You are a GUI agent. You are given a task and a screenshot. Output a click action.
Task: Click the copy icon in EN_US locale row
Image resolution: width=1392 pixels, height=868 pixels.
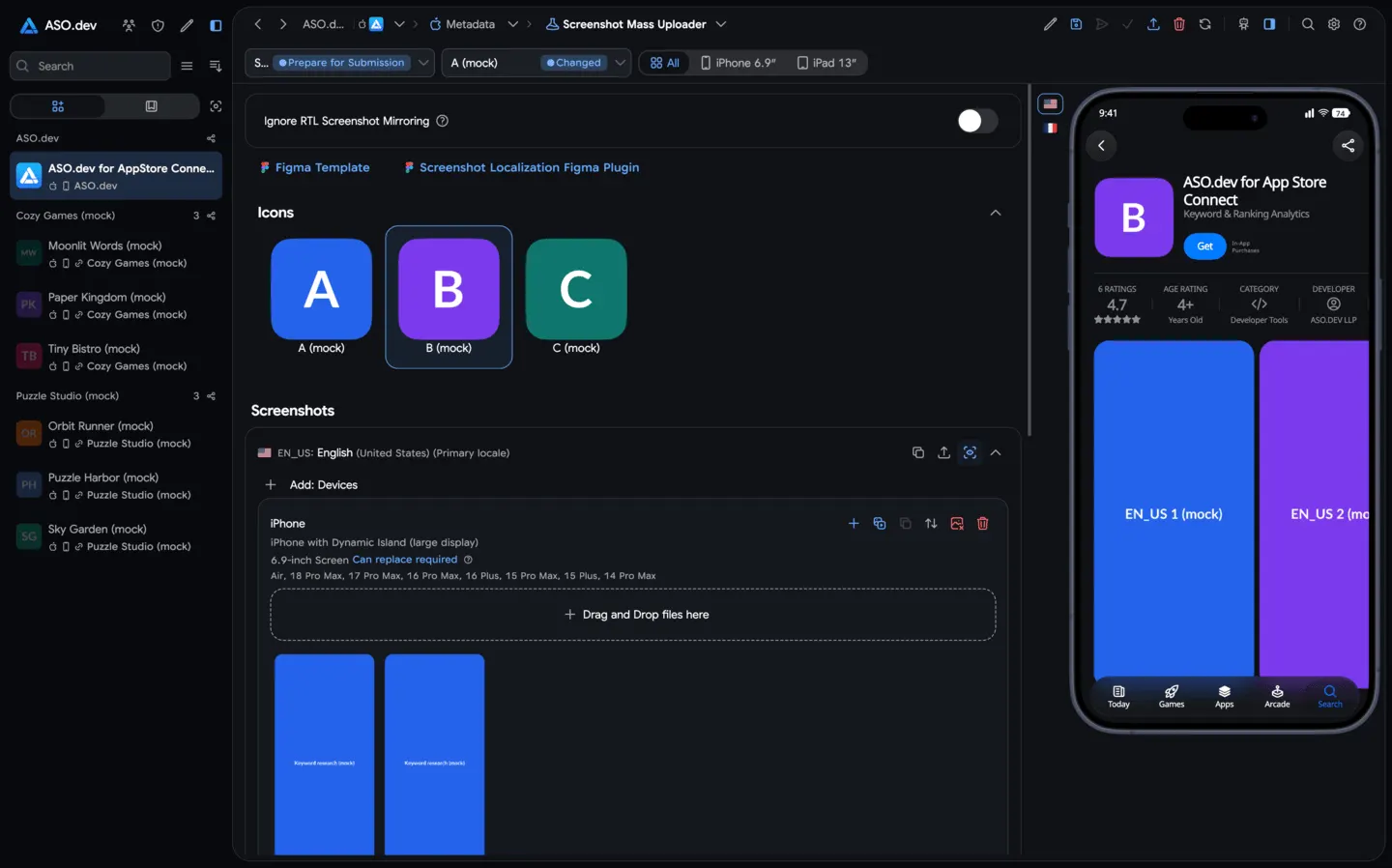[x=918, y=452]
